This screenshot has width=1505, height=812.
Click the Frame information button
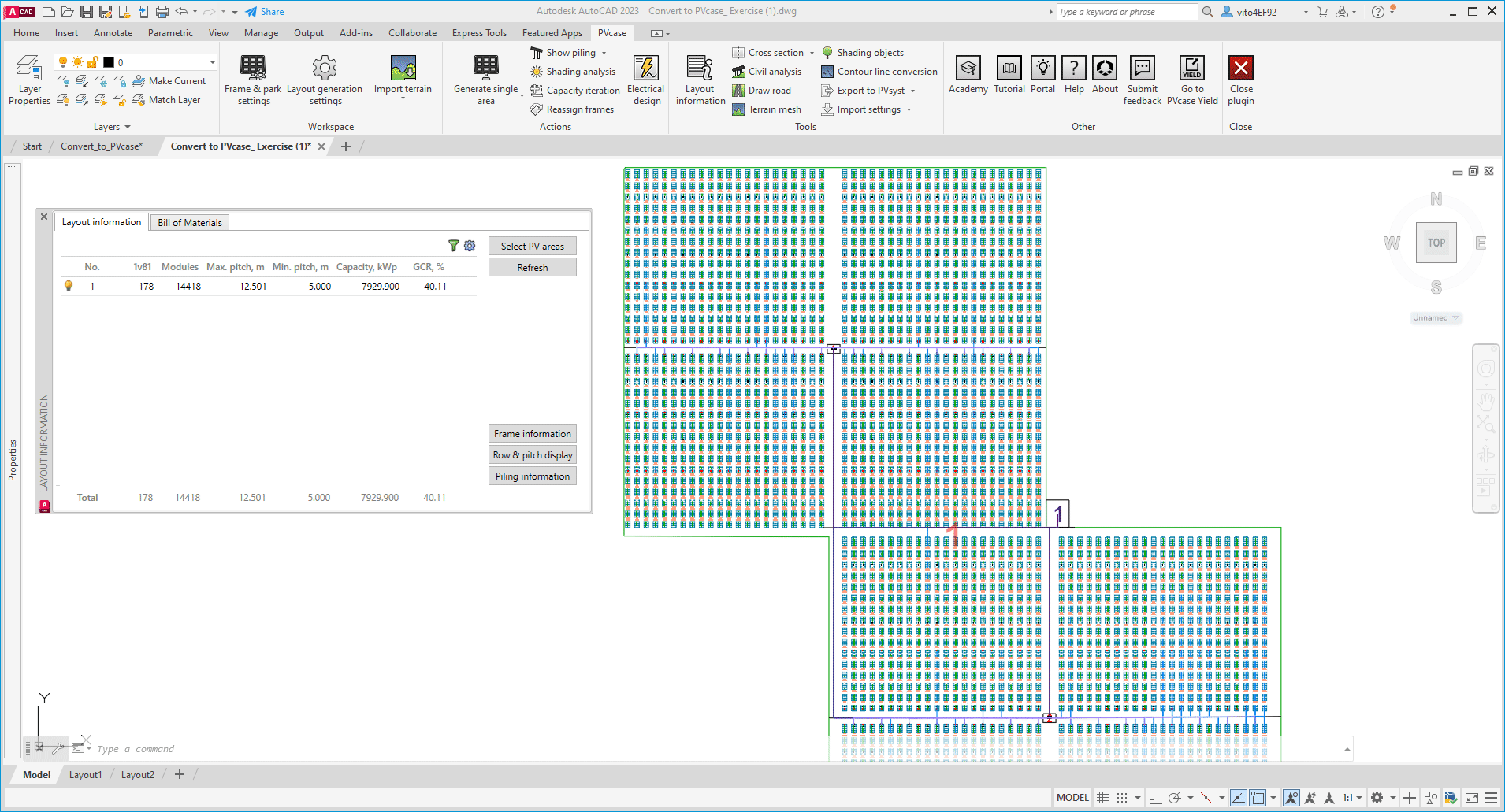tap(533, 434)
